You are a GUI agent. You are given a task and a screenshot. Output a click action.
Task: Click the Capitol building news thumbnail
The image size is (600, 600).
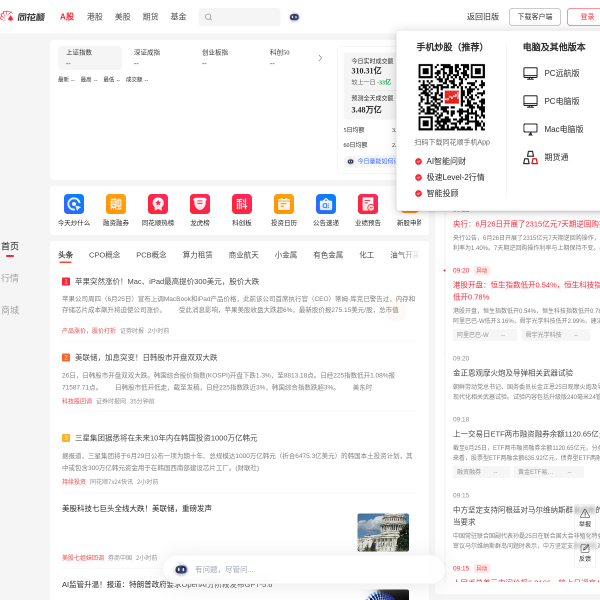[x=383, y=532]
